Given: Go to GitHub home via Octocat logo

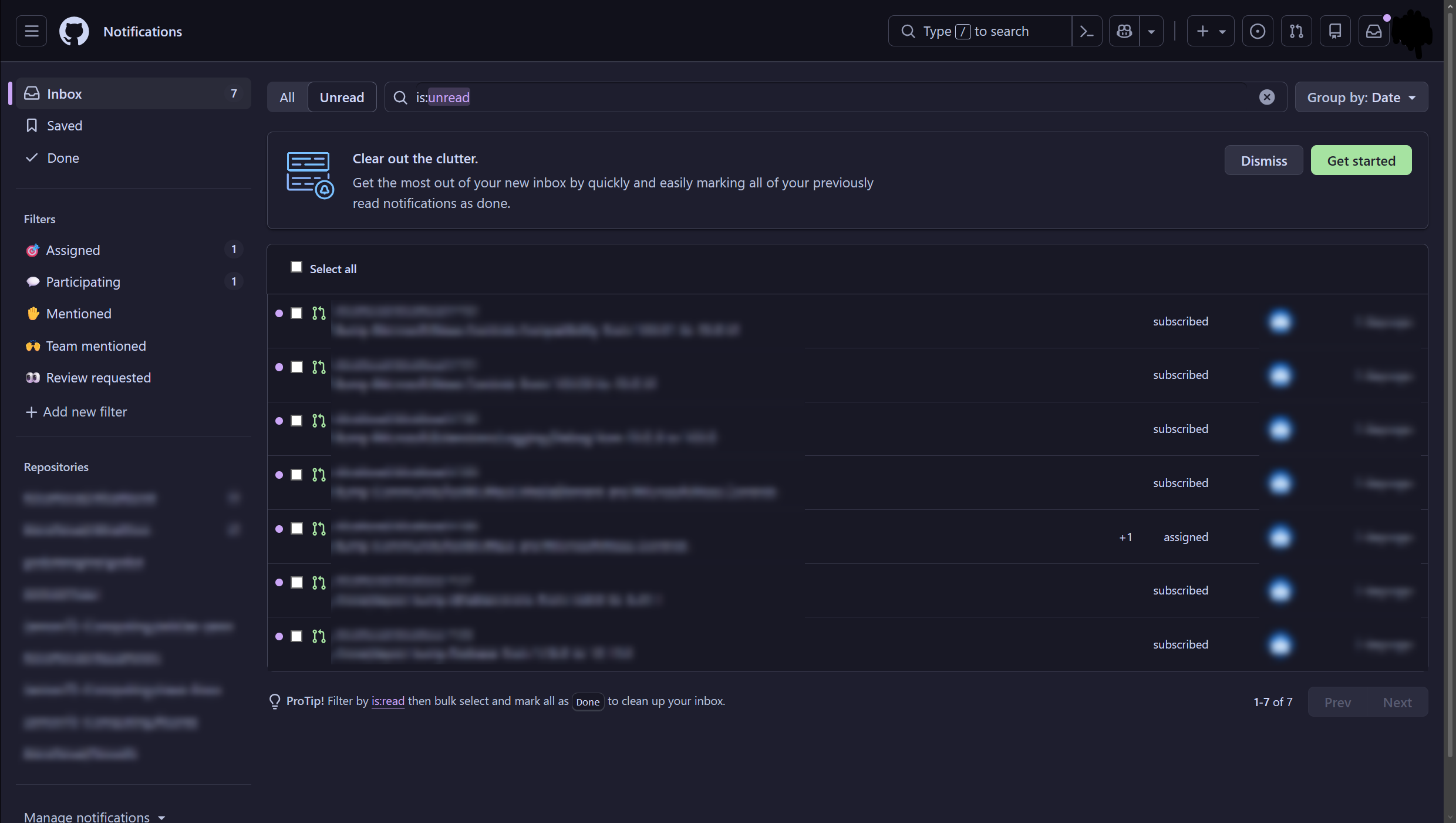Looking at the screenshot, I should [x=74, y=31].
